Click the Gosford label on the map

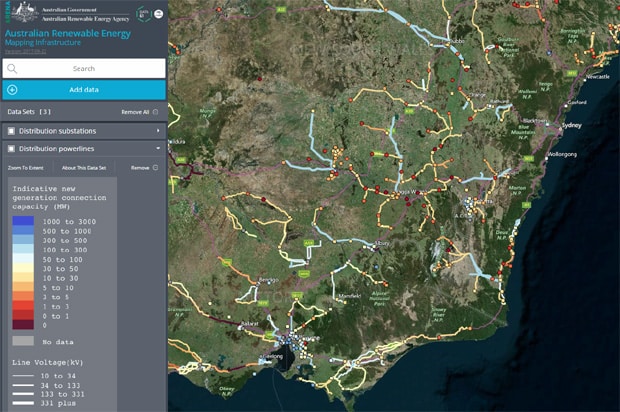coord(577,102)
